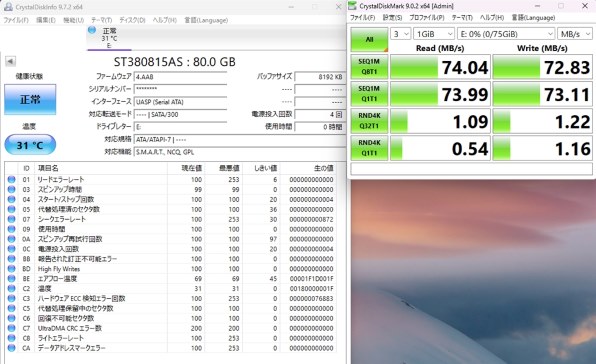Click status orb for attribute 0C 電源投入回数
Viewport: 596px width, 364px height.
click(x=11, y=248)
